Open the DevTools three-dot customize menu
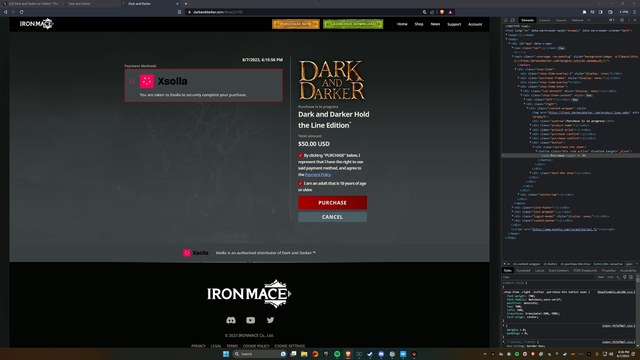This screenshot has height=360, width=640. coord(629,20)
